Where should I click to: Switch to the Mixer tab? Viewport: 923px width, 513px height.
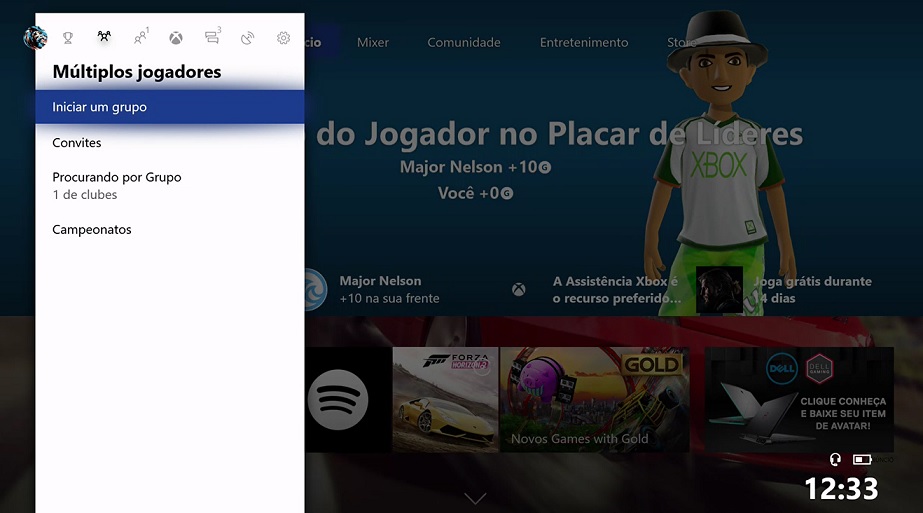(x=373, y=43)
